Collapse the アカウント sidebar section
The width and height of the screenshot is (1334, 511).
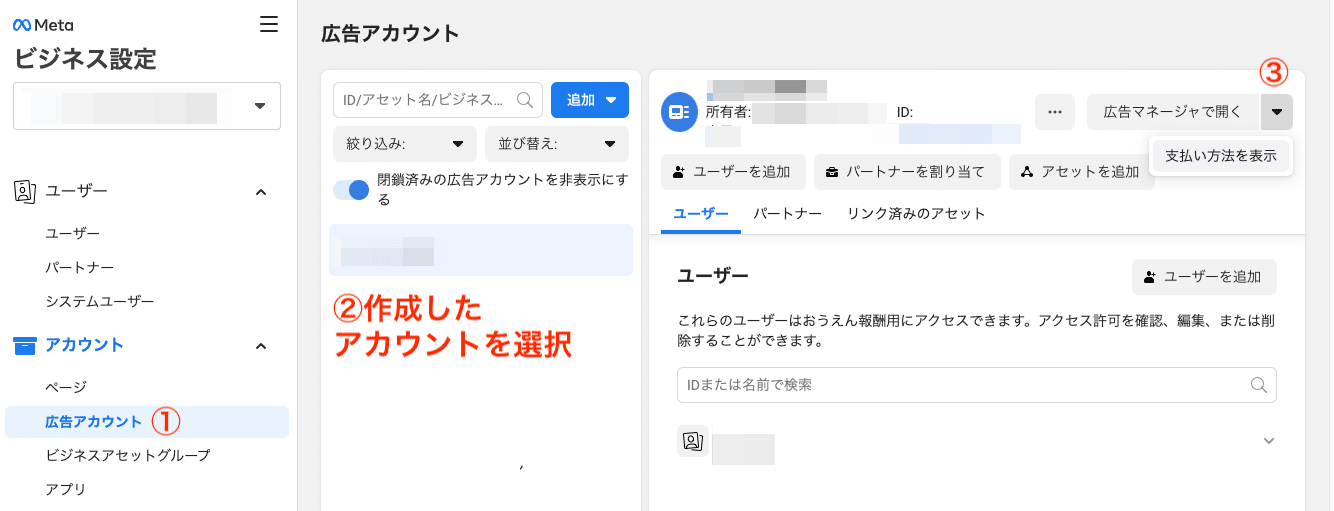[x=261, y=345]
